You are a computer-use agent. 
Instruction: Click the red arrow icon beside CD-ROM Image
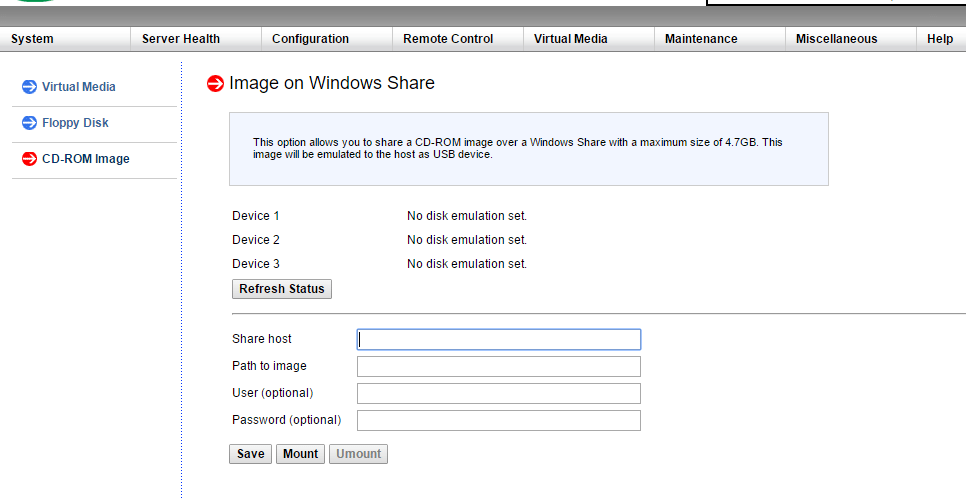point(29,159)
